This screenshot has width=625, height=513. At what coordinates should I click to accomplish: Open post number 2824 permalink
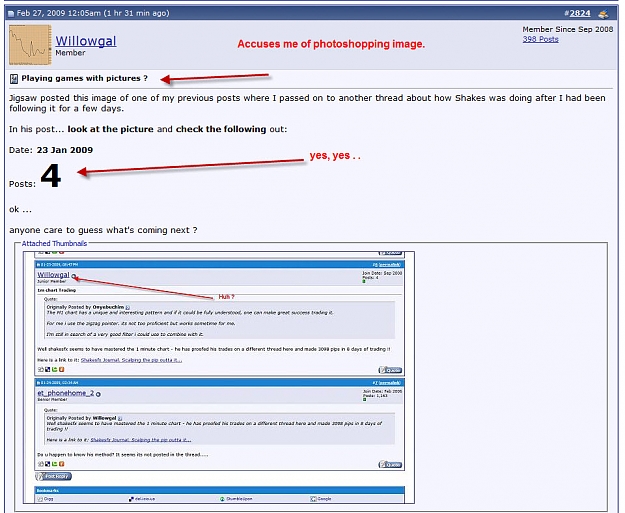[580, 13]
